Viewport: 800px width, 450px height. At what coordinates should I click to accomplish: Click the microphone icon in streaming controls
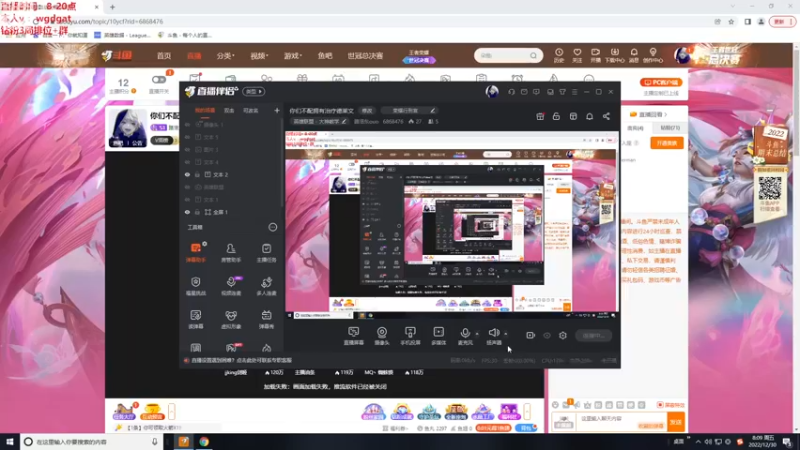[465, 333]
